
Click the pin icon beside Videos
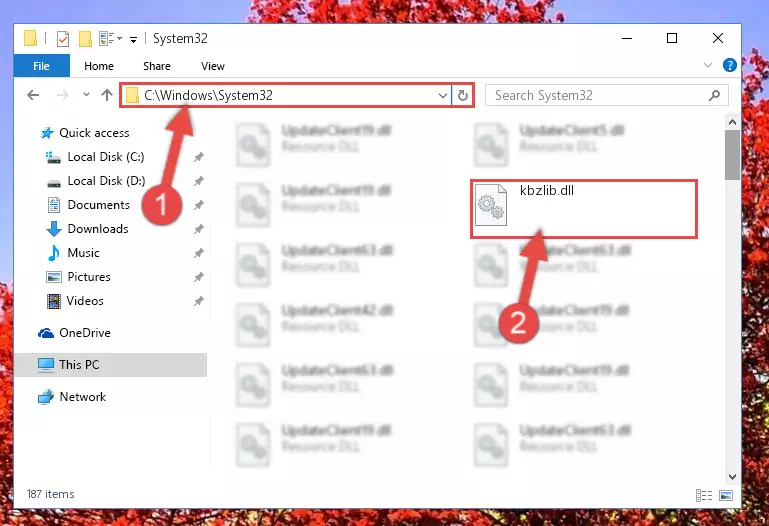click(x=198, y=301)
